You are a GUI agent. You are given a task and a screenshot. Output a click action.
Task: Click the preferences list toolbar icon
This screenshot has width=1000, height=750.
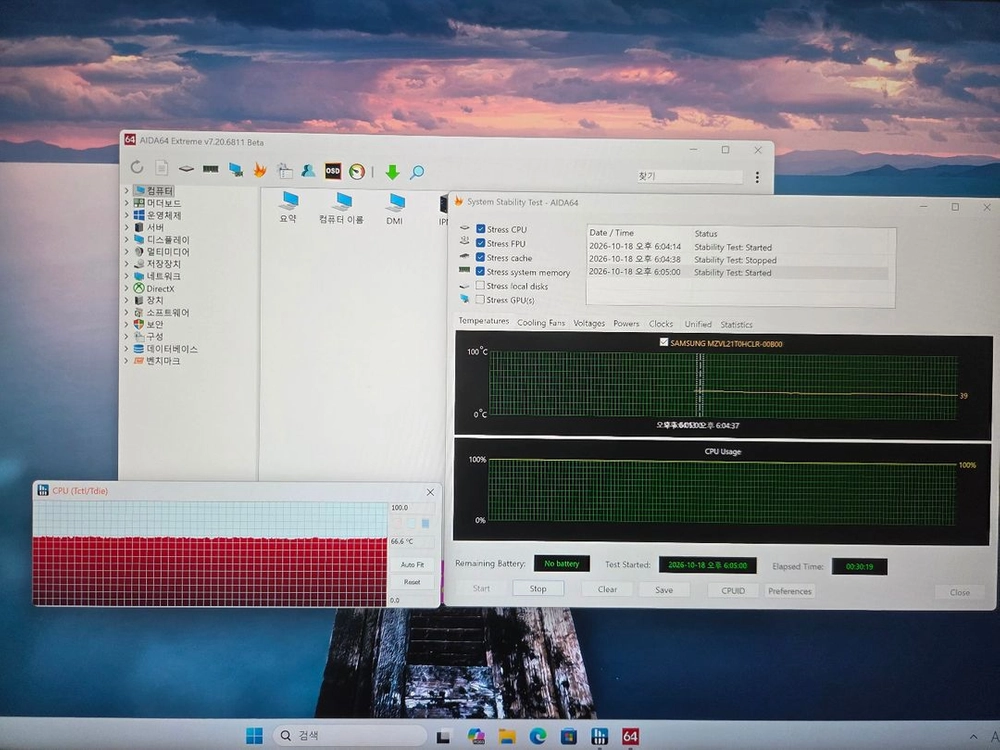[284, 170]
